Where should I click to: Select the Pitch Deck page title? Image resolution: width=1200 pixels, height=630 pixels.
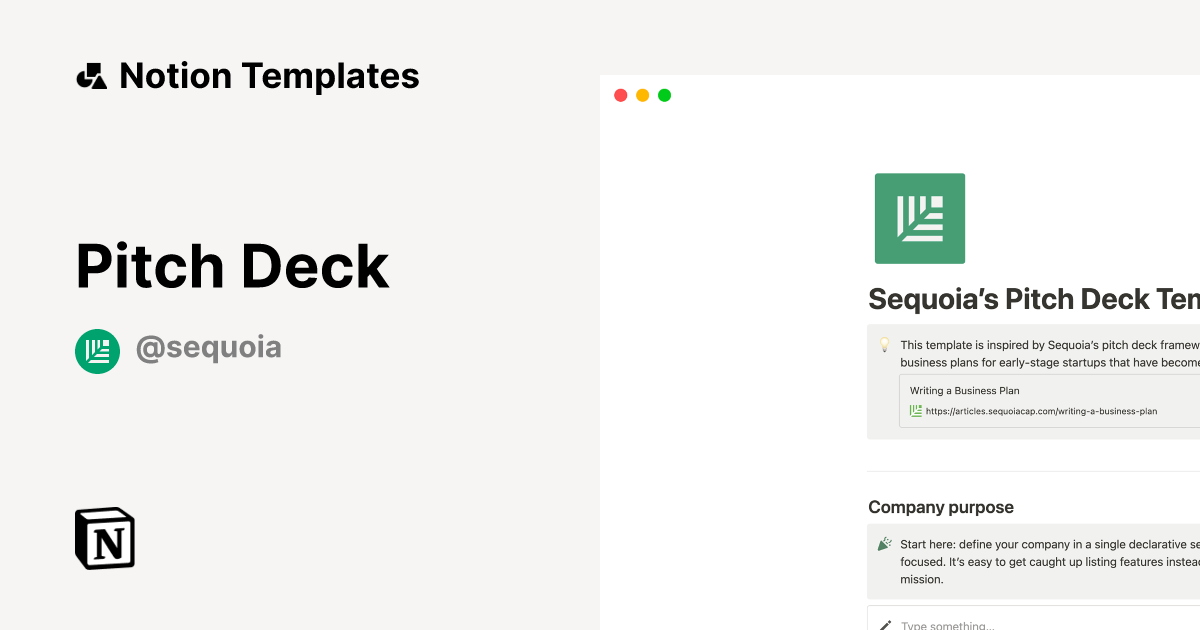click(x=232, y=265)
